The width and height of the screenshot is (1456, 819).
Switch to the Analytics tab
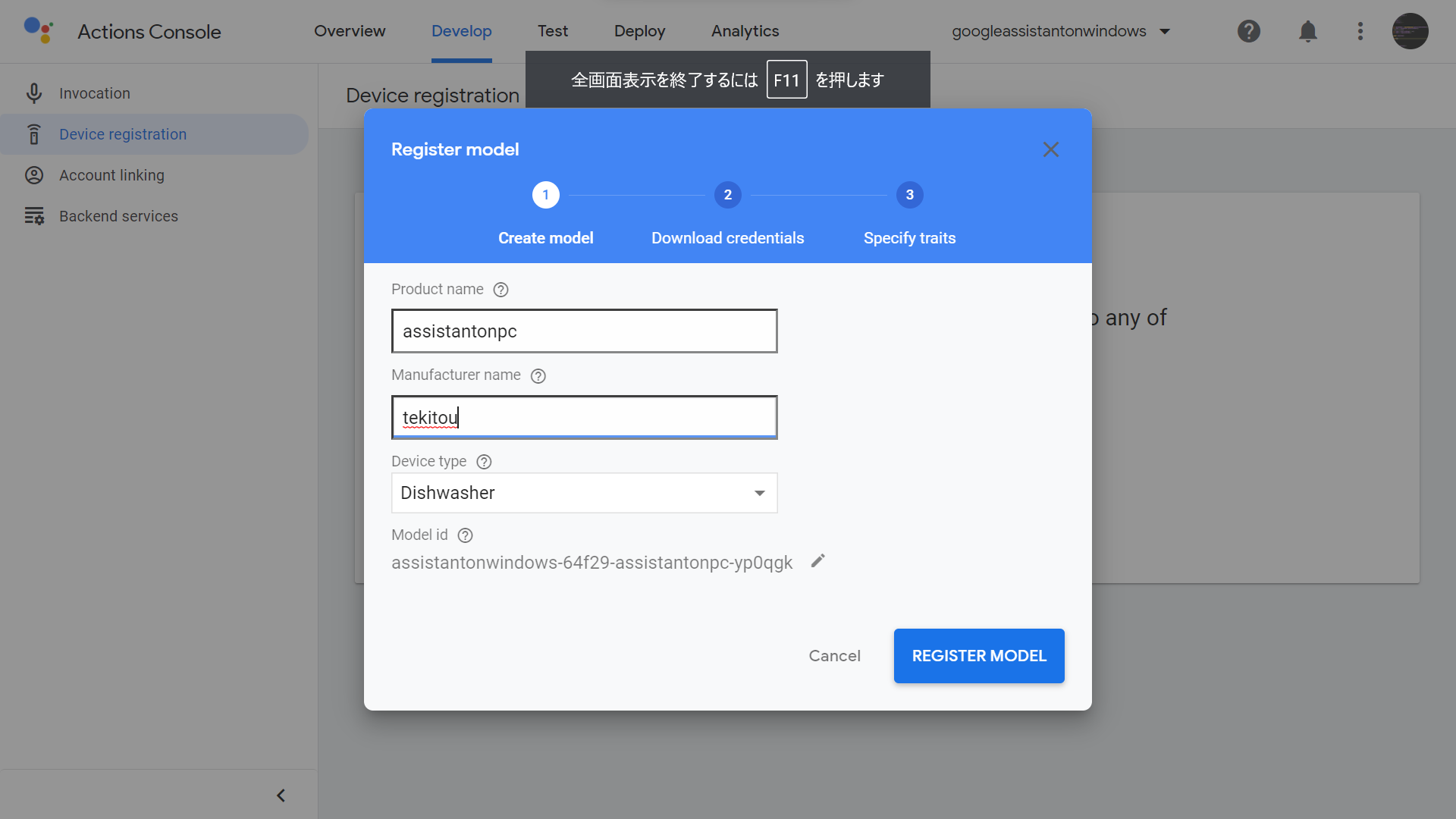point(745,31)
